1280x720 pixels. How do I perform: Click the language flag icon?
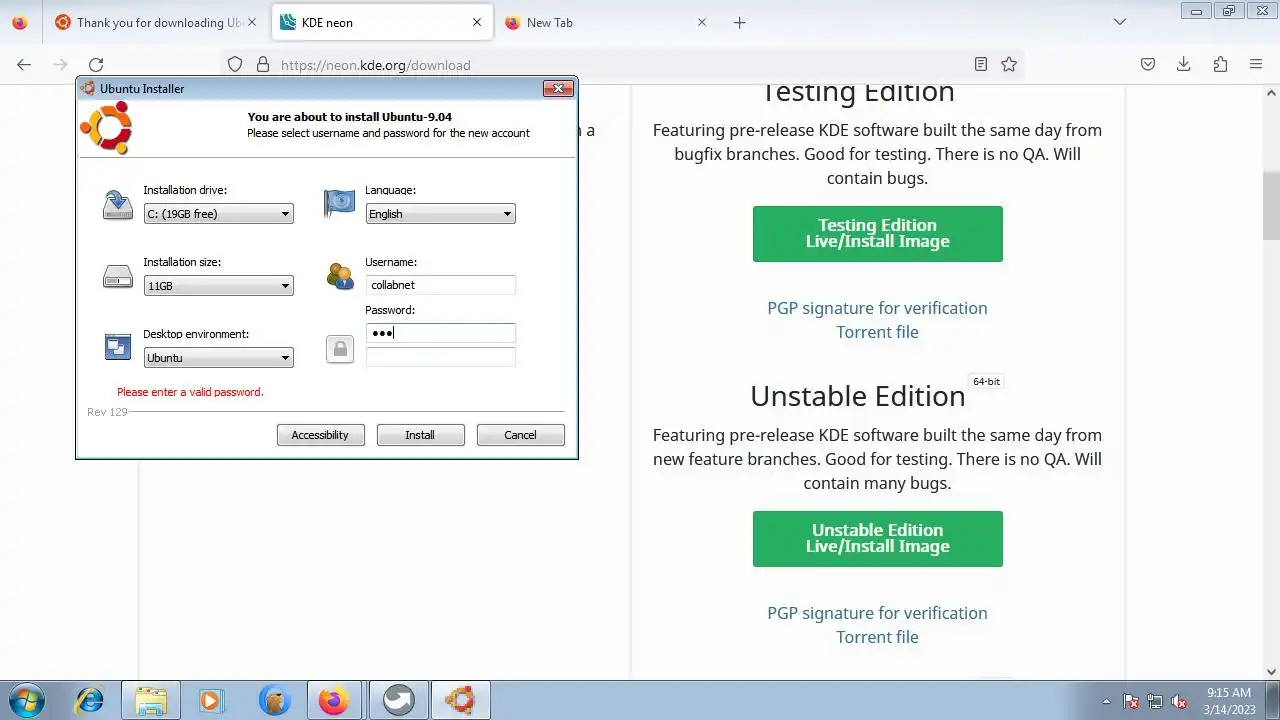click(x=340, y=204)
